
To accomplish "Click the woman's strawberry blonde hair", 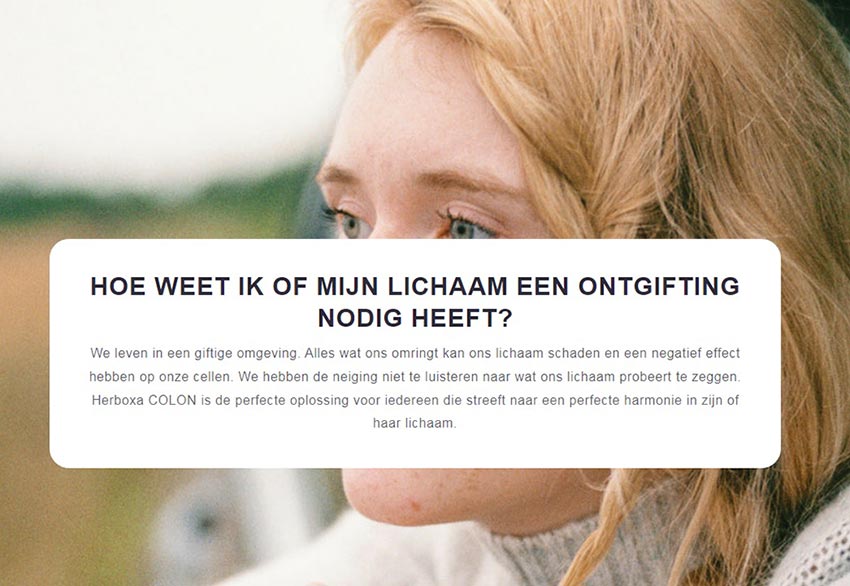I will coord(678,136).
